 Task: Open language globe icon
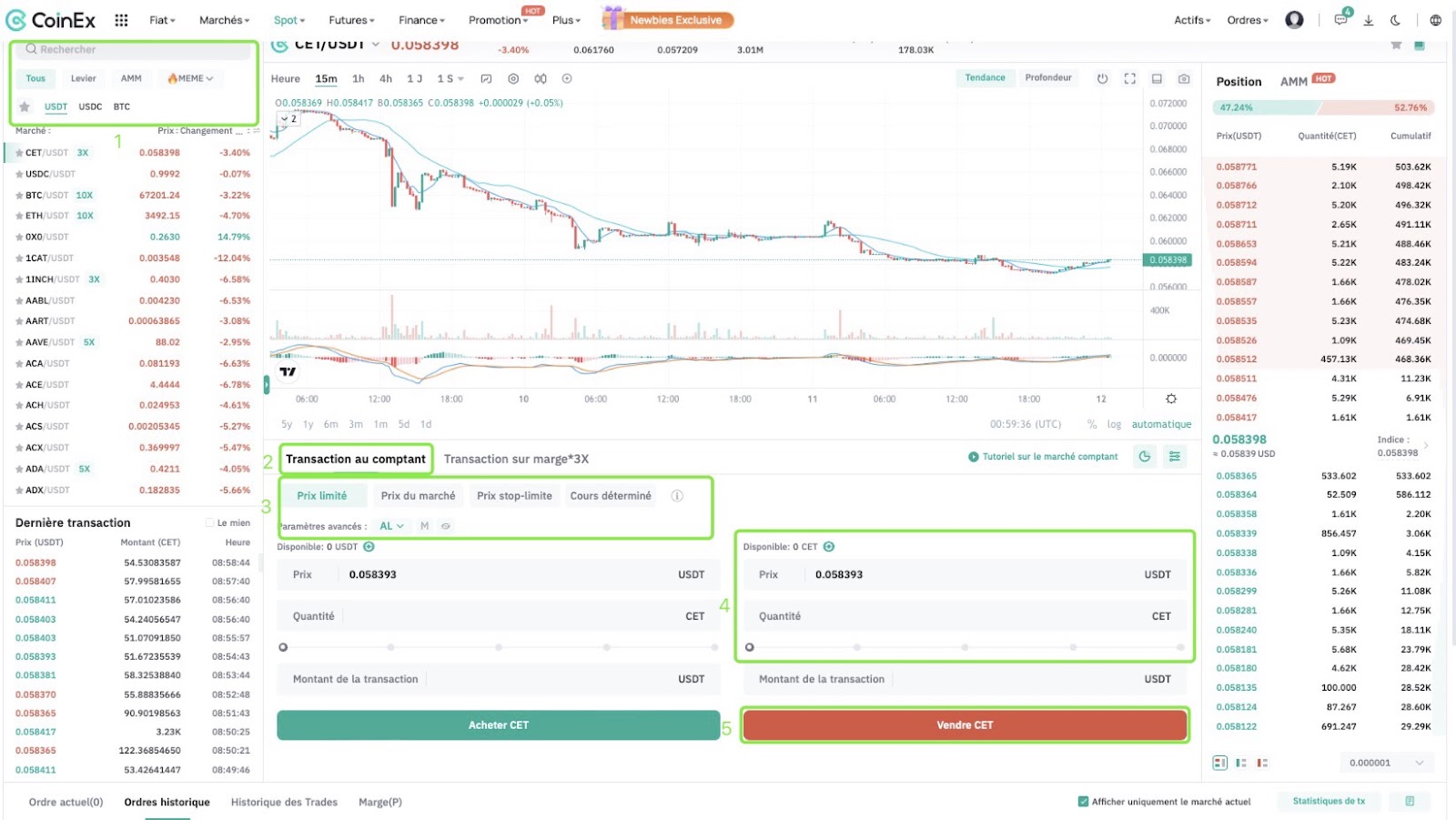pos(1435,20)
